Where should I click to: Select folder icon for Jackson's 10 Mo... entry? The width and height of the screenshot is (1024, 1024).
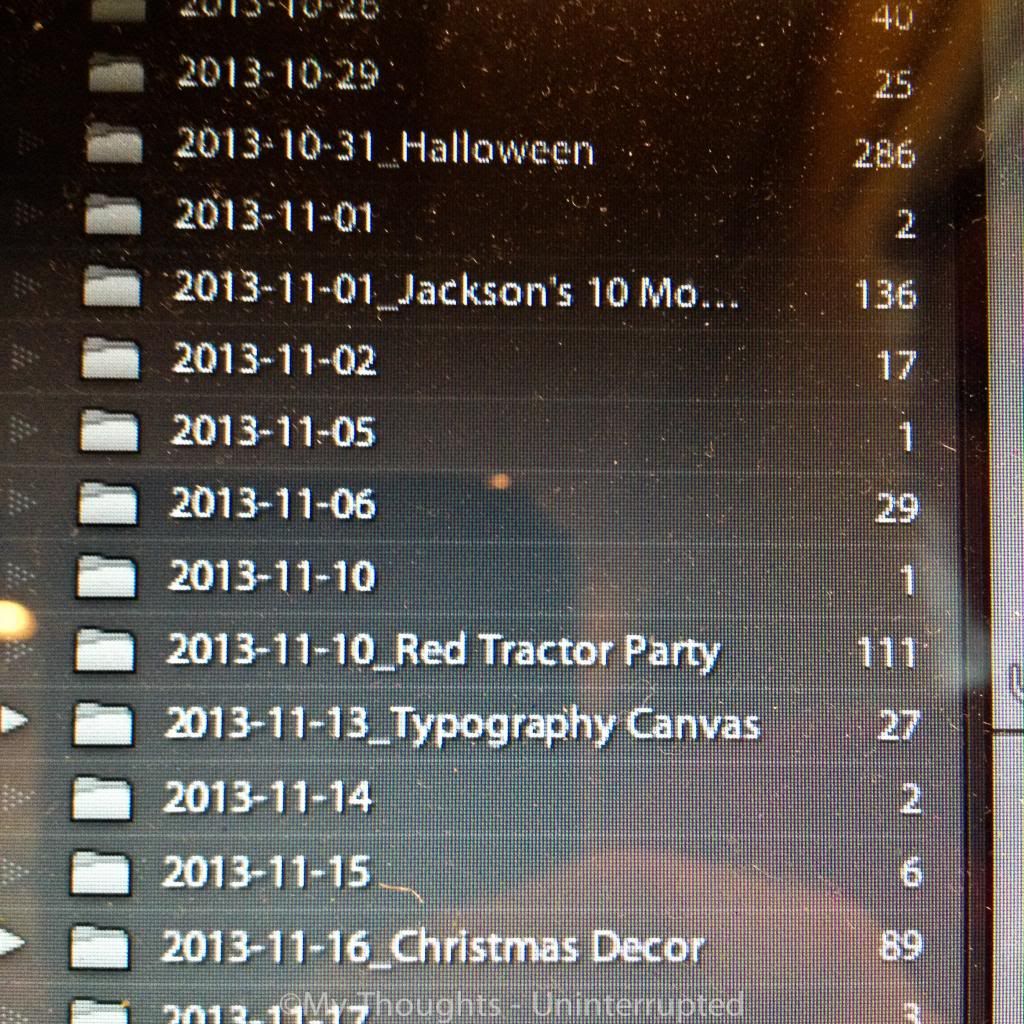point(112,287)
